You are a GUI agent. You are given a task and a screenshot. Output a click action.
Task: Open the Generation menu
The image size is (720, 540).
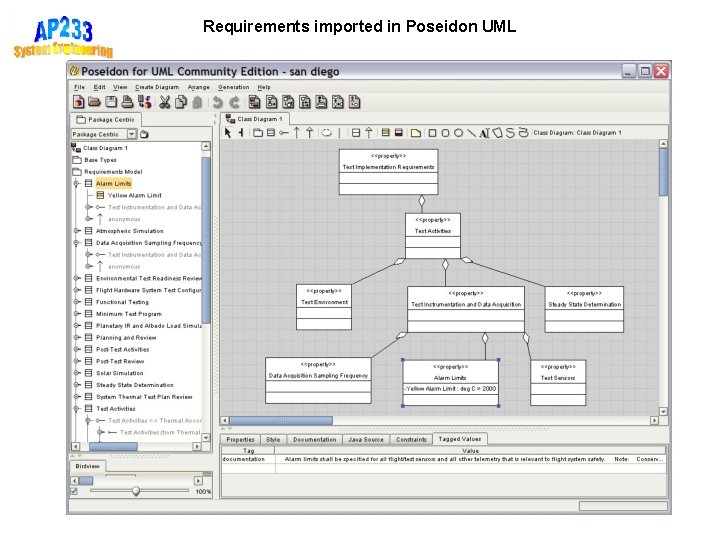click(x=233, y=87)
